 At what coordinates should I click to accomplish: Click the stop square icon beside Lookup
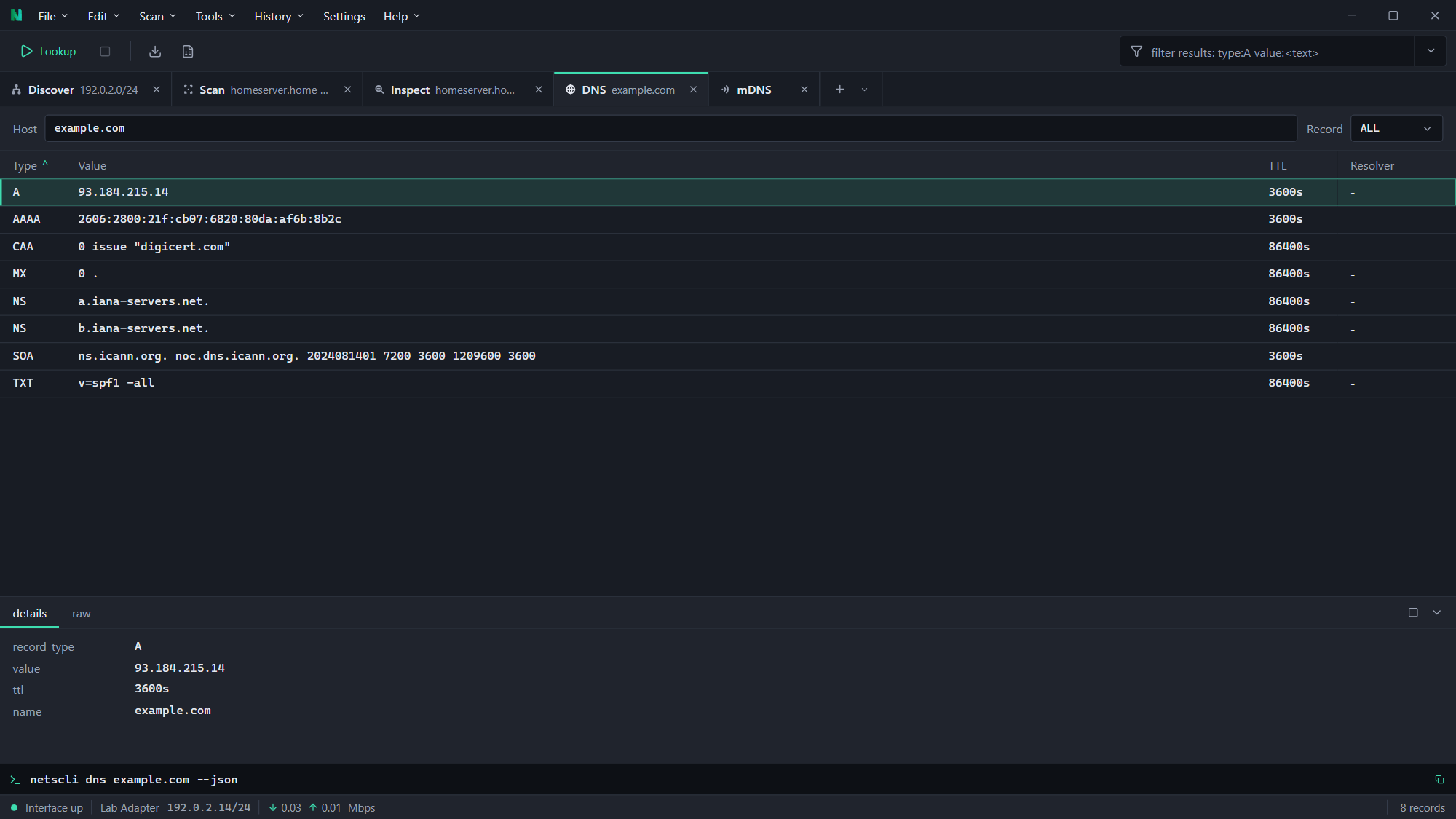(105, 52)
